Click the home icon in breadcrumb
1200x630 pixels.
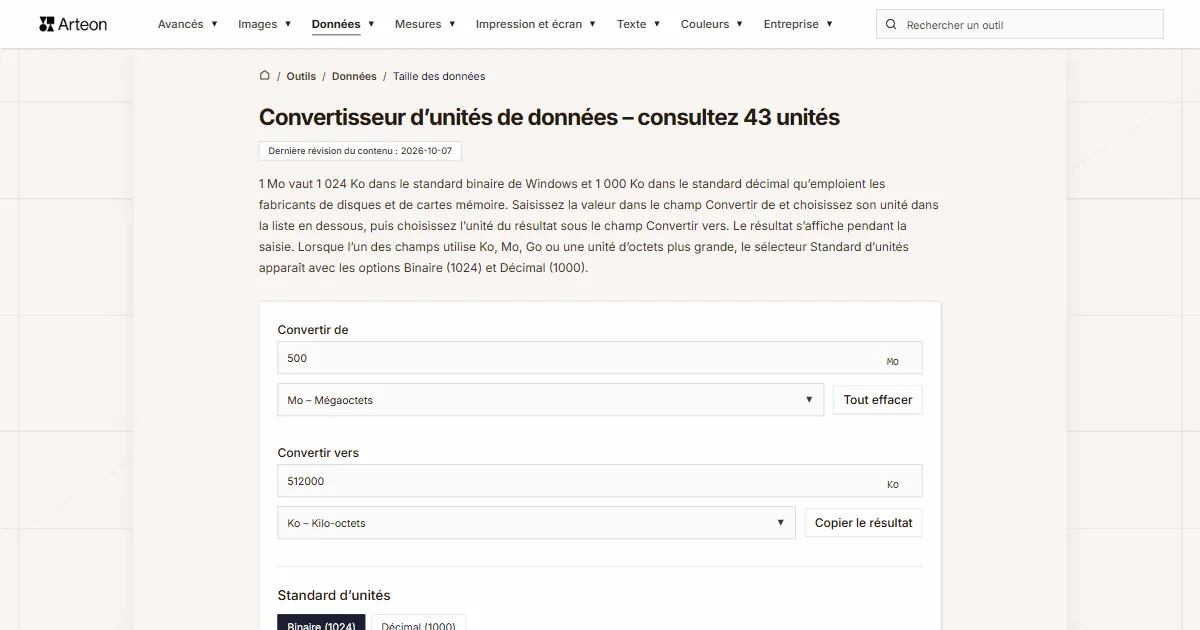point(264,75)
